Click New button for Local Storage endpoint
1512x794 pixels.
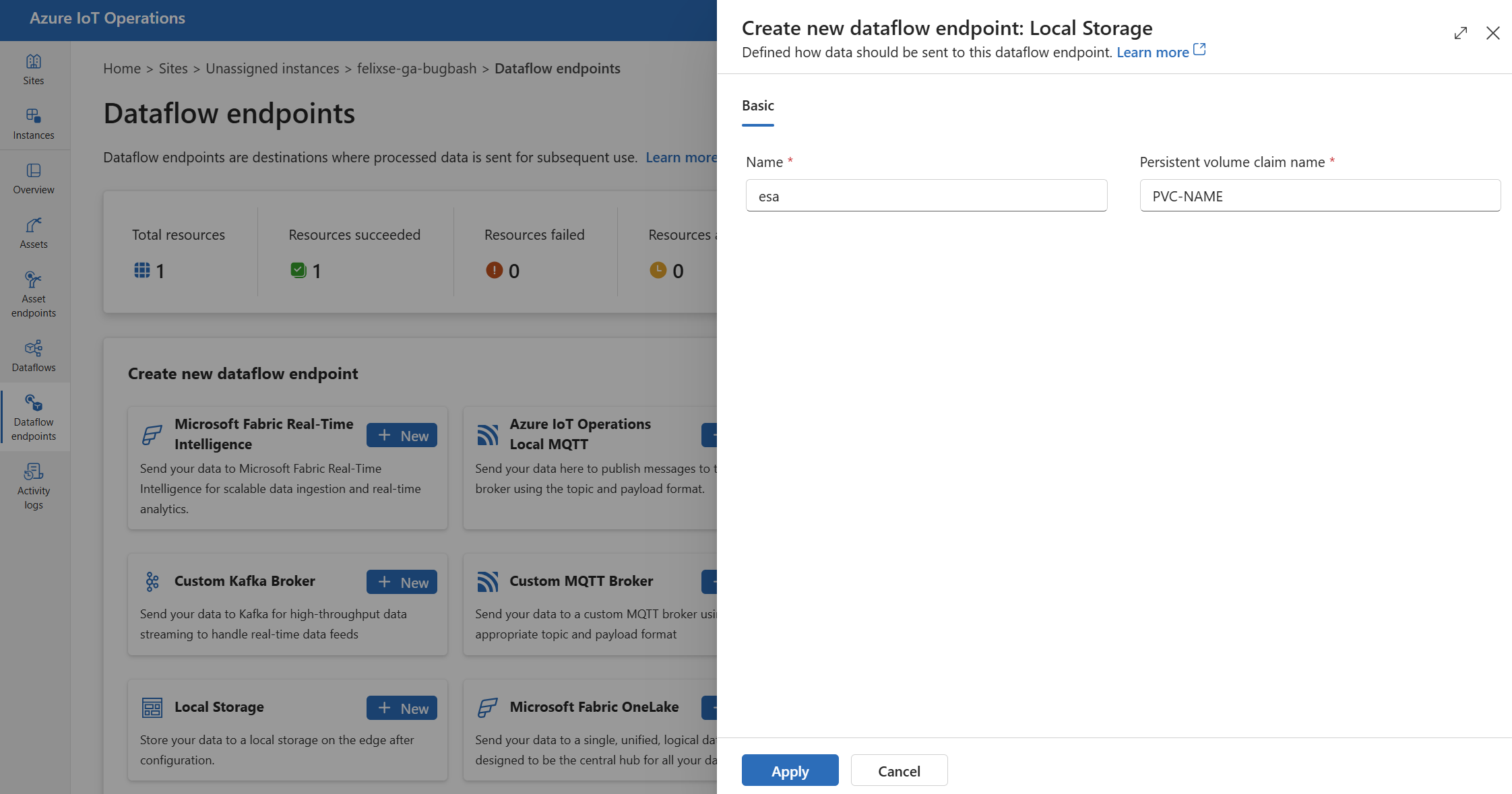pos(400,707)
